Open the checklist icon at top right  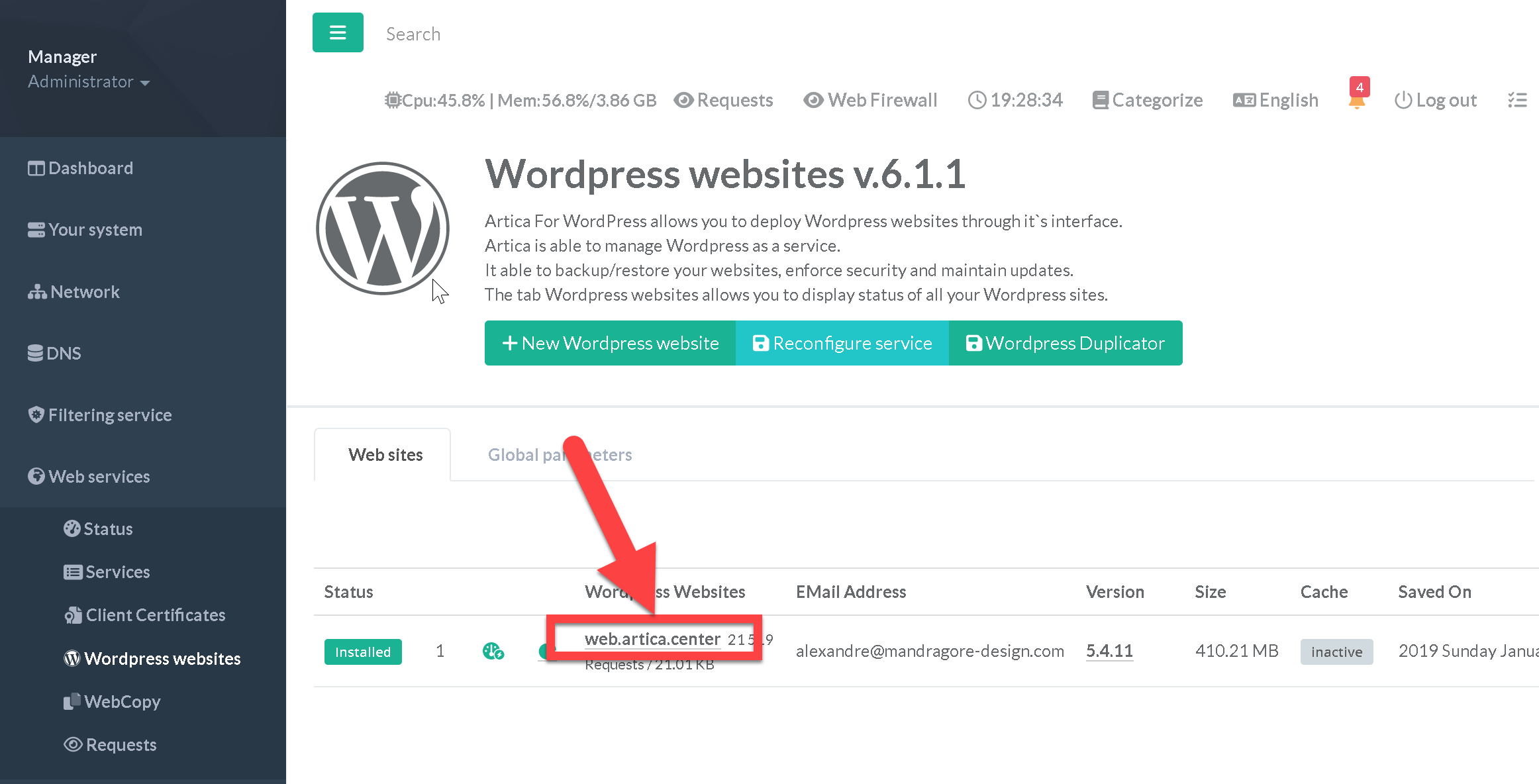point(1517,100)
